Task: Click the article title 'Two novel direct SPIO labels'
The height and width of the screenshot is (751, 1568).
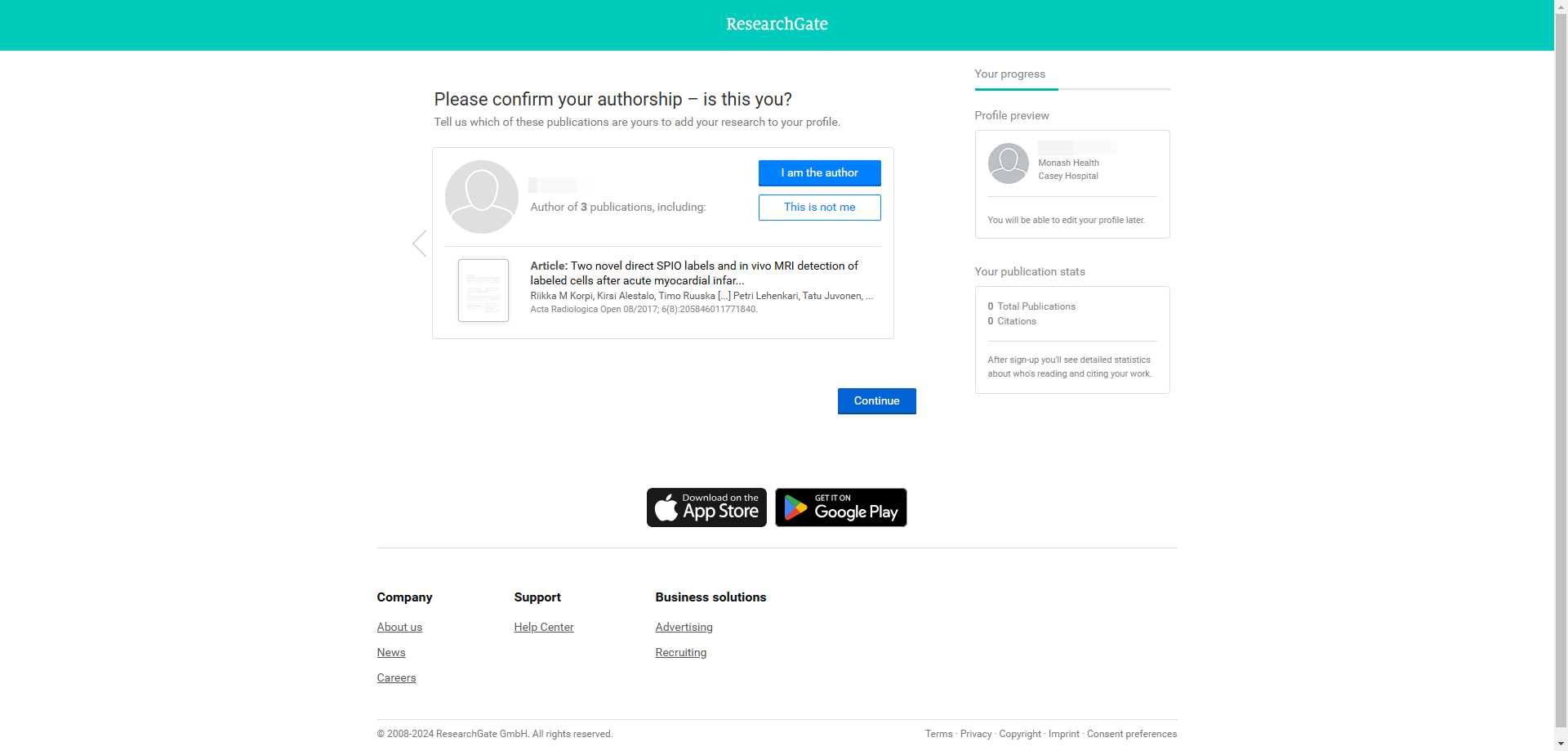Action: (x=694, y=273)
